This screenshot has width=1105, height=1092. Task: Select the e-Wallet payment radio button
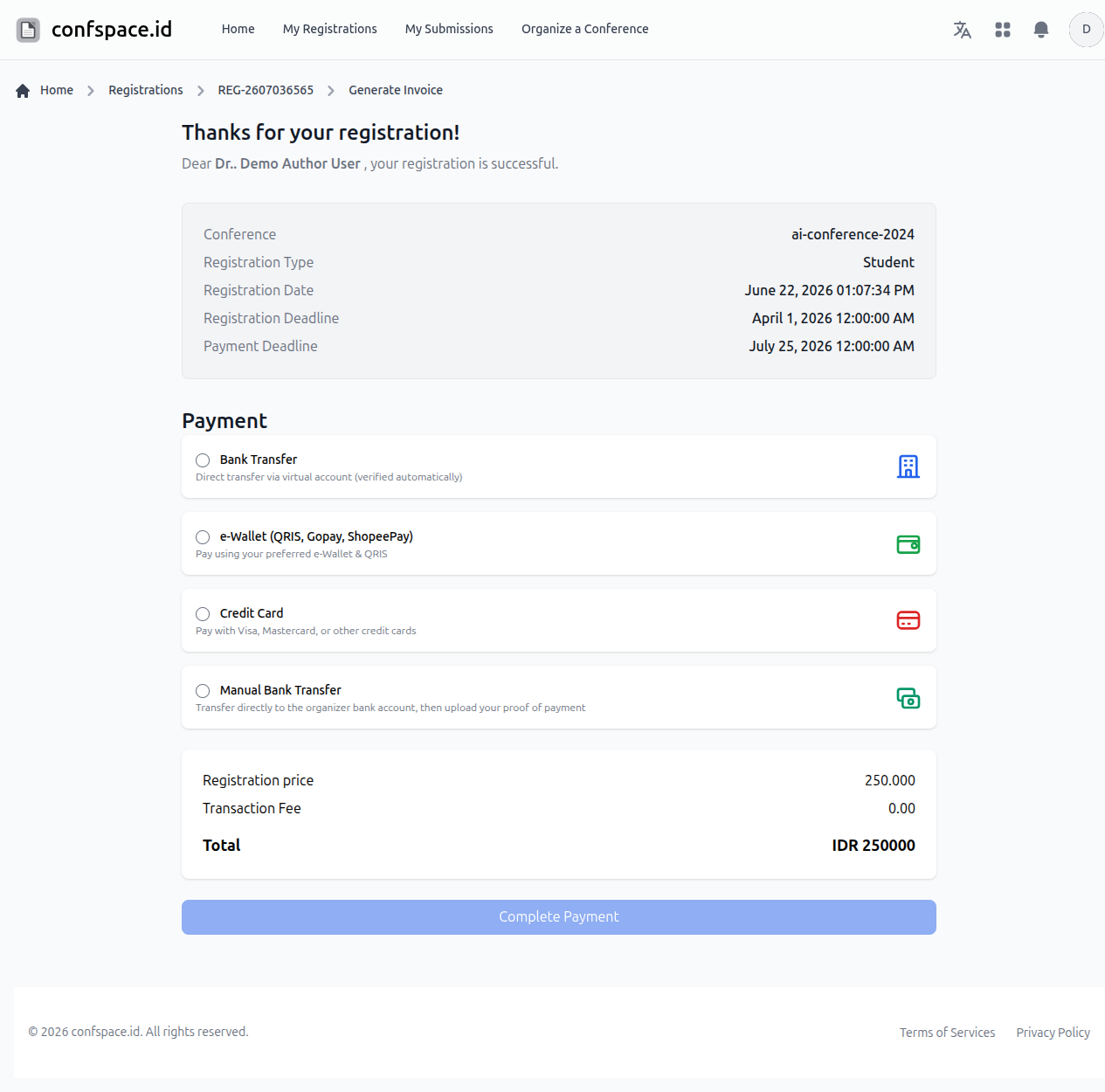pyautogui.click(x=203, y=537)
